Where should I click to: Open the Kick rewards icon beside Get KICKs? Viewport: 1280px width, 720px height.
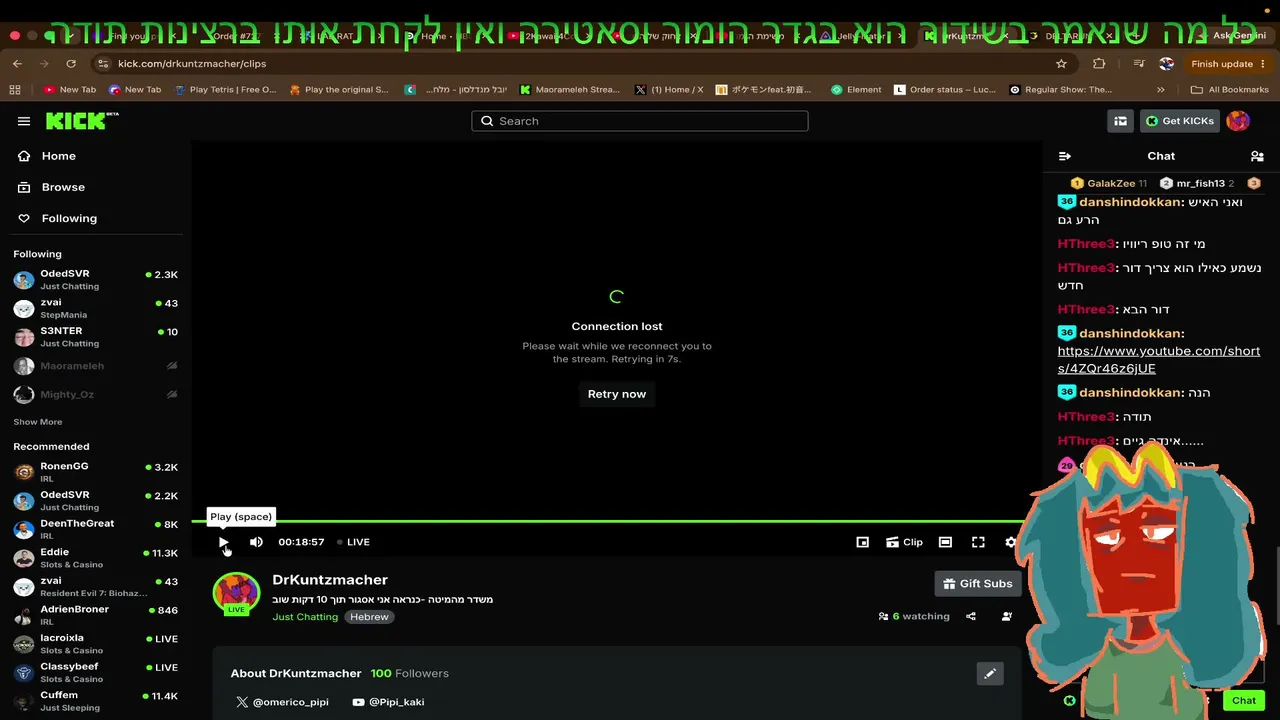1120,121
